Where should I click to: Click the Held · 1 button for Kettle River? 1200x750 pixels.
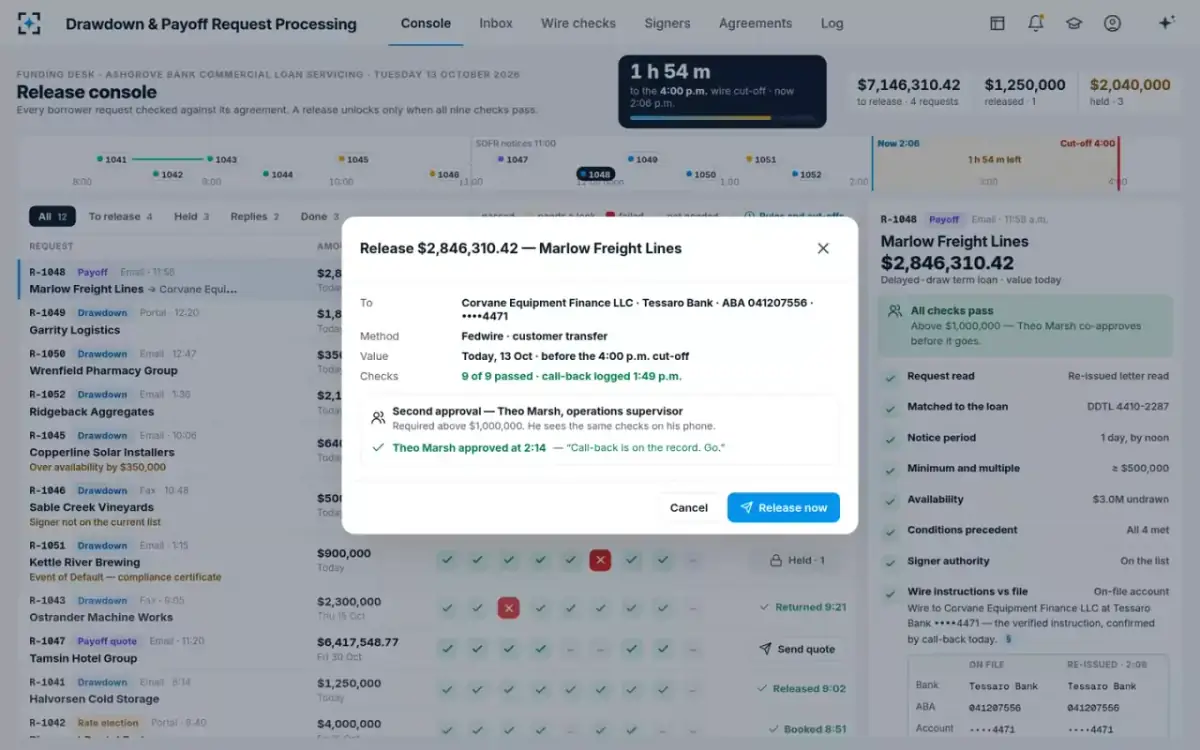click(796, 561)
